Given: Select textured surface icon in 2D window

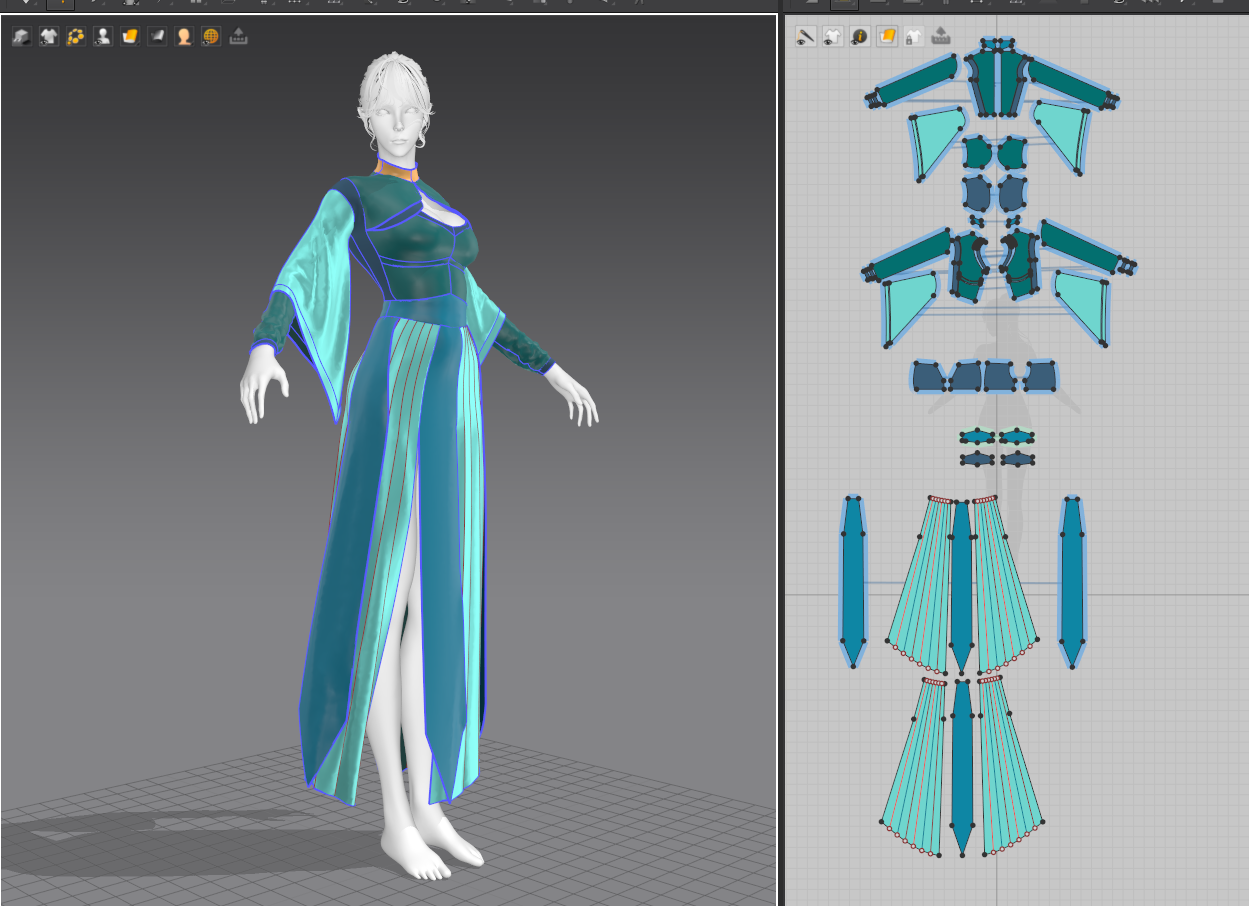Looking at the screenshot, I should tap(887, 37).
